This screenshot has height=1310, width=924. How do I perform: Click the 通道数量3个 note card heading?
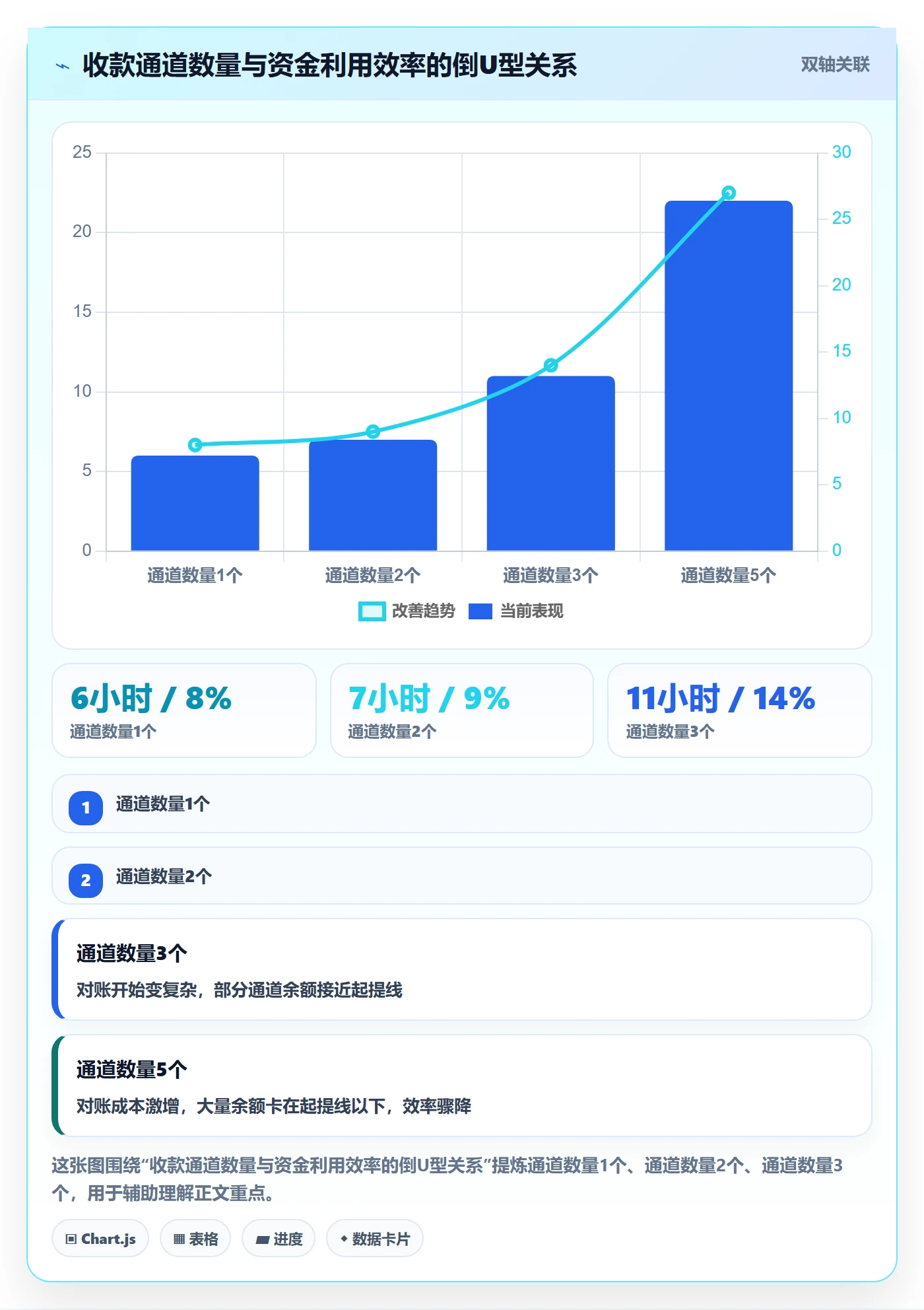[x=132, y=953]
